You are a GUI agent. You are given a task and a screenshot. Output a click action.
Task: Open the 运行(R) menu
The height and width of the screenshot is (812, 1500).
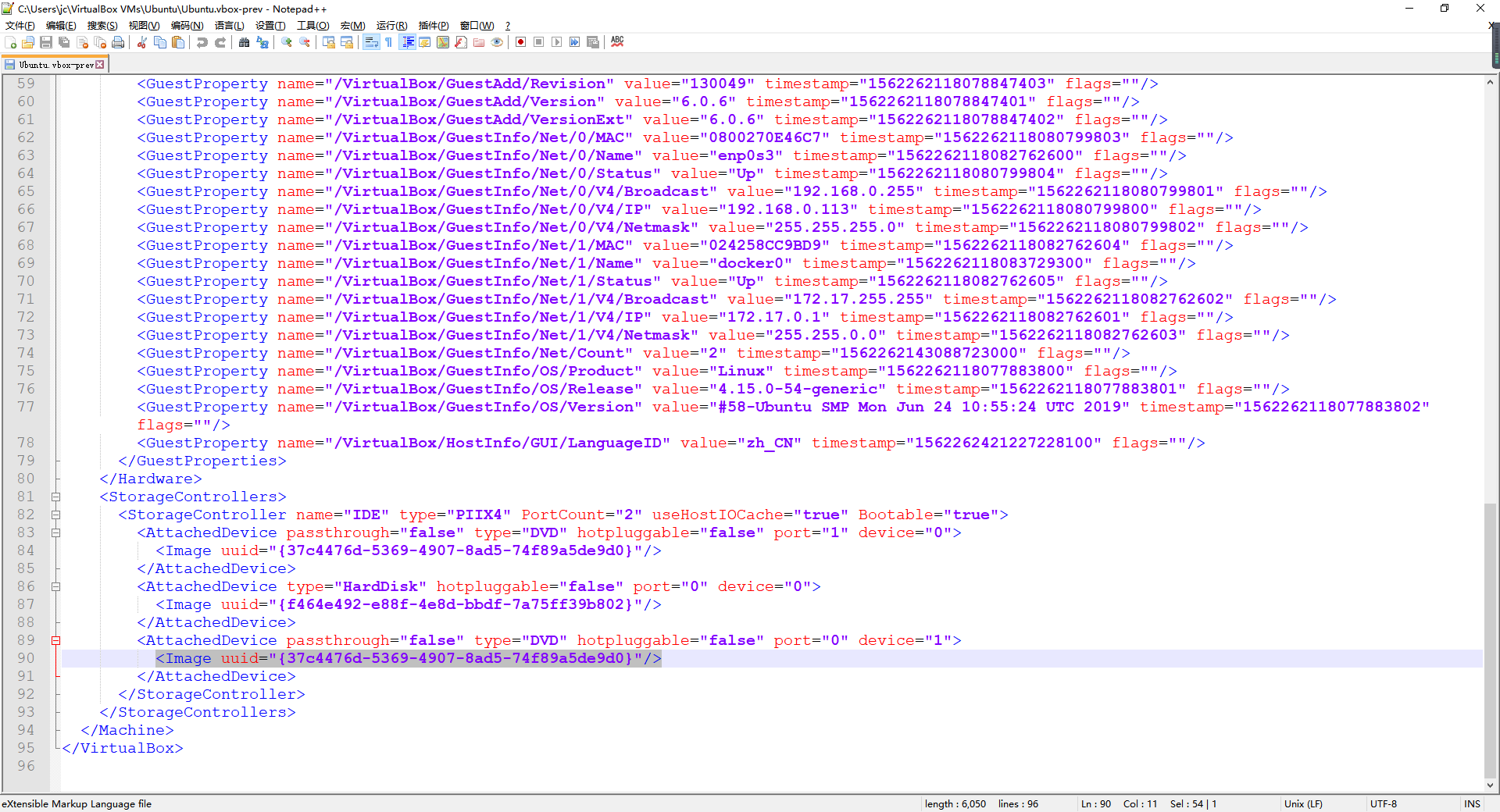[392, 26]
